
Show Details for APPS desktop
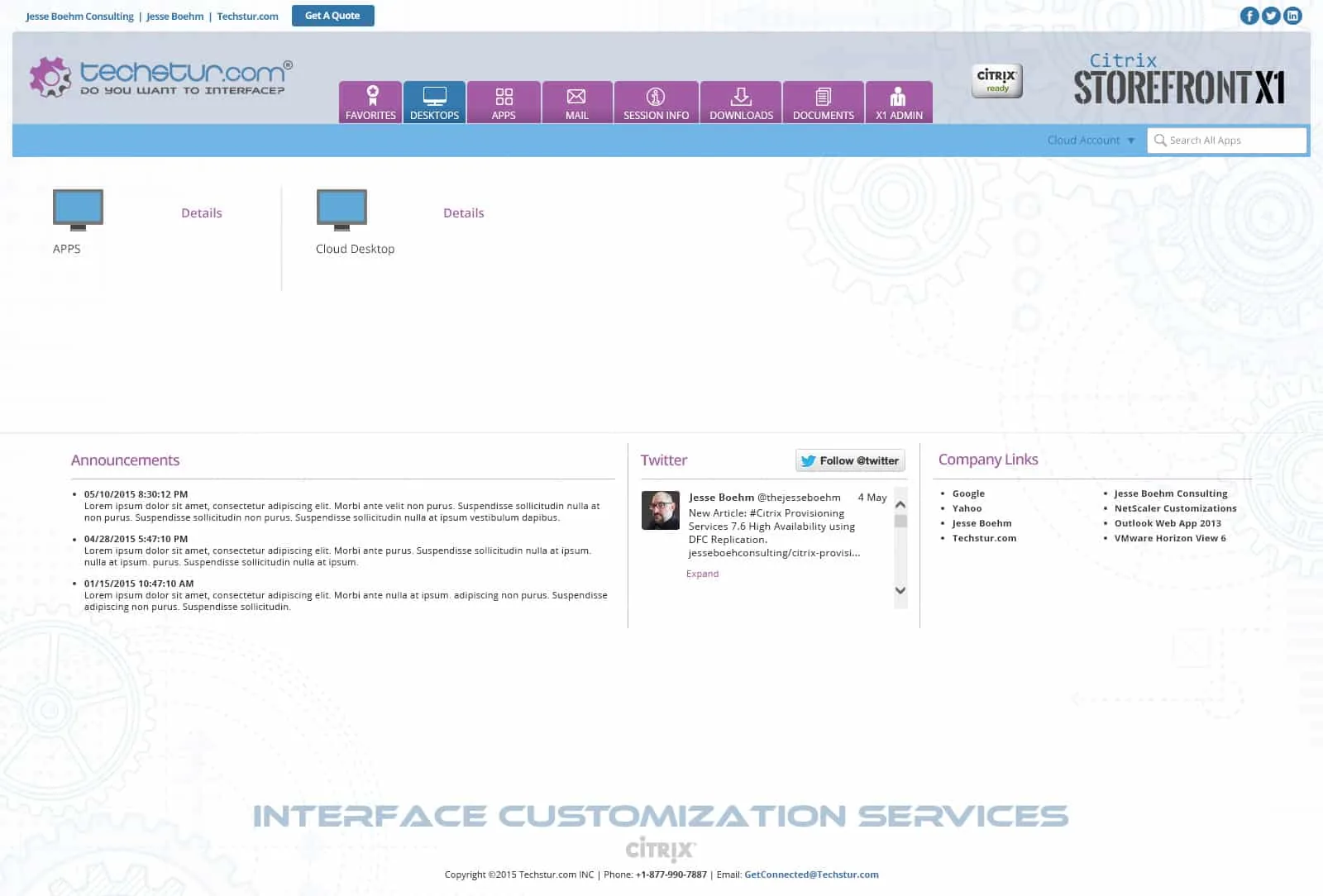coord(202,213)
